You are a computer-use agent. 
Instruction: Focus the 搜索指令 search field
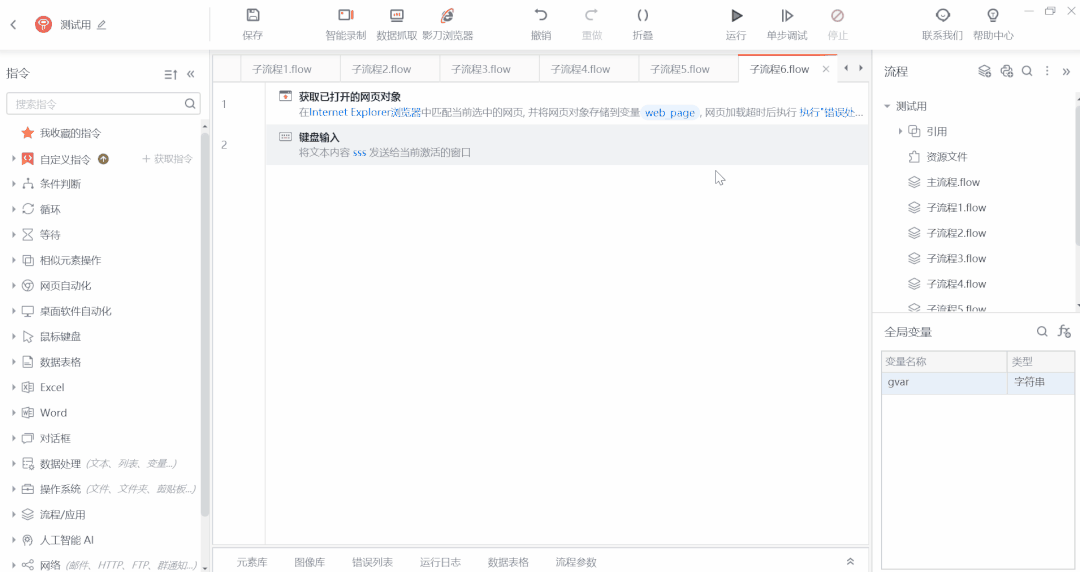pyautogui.click(x=103, y=104)
